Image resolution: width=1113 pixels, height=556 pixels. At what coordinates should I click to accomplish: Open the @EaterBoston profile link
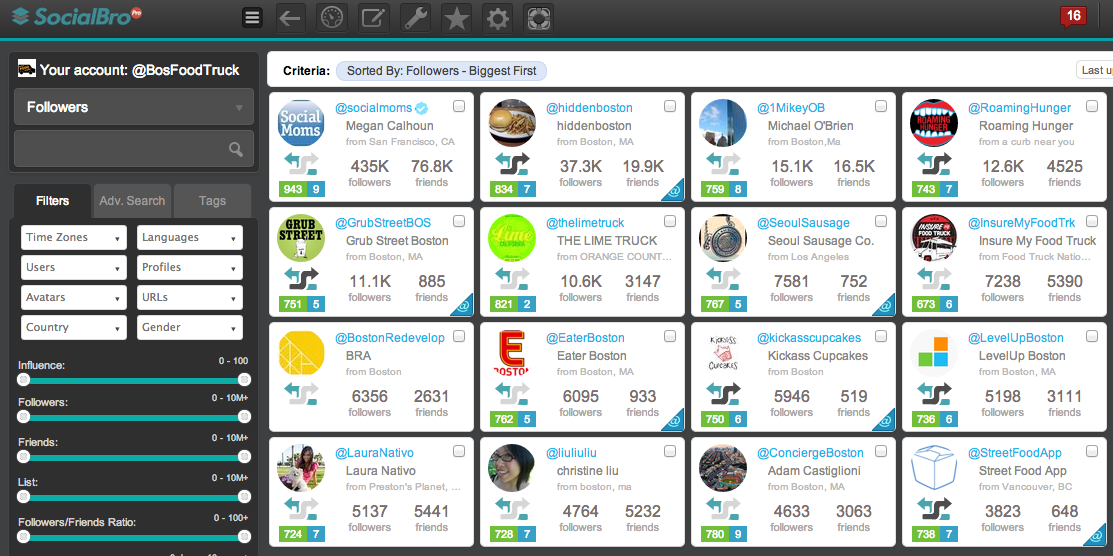coord(585,338)
